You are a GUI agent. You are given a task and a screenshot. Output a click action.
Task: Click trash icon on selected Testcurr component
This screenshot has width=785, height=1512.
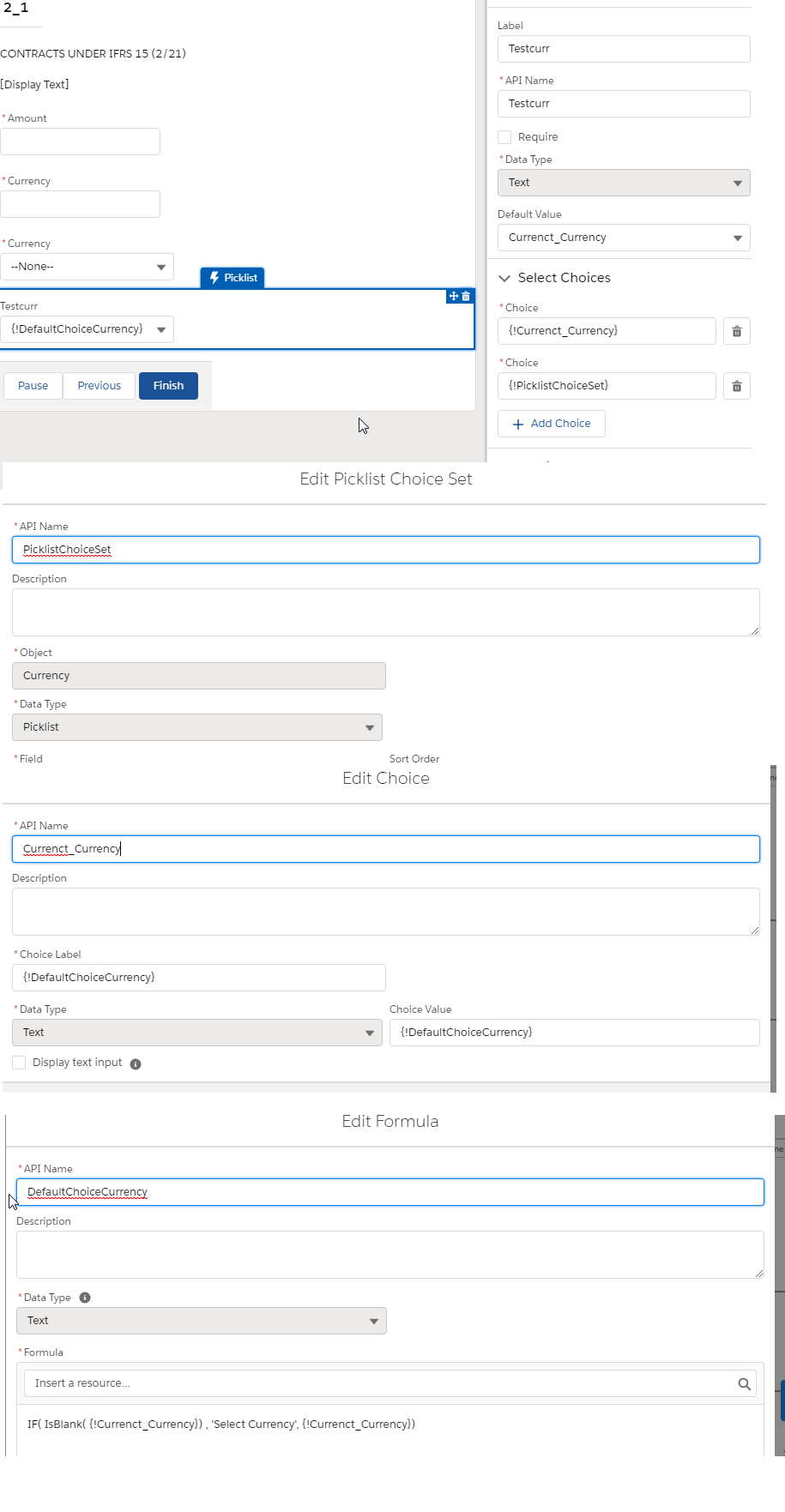tap(466, 296)
